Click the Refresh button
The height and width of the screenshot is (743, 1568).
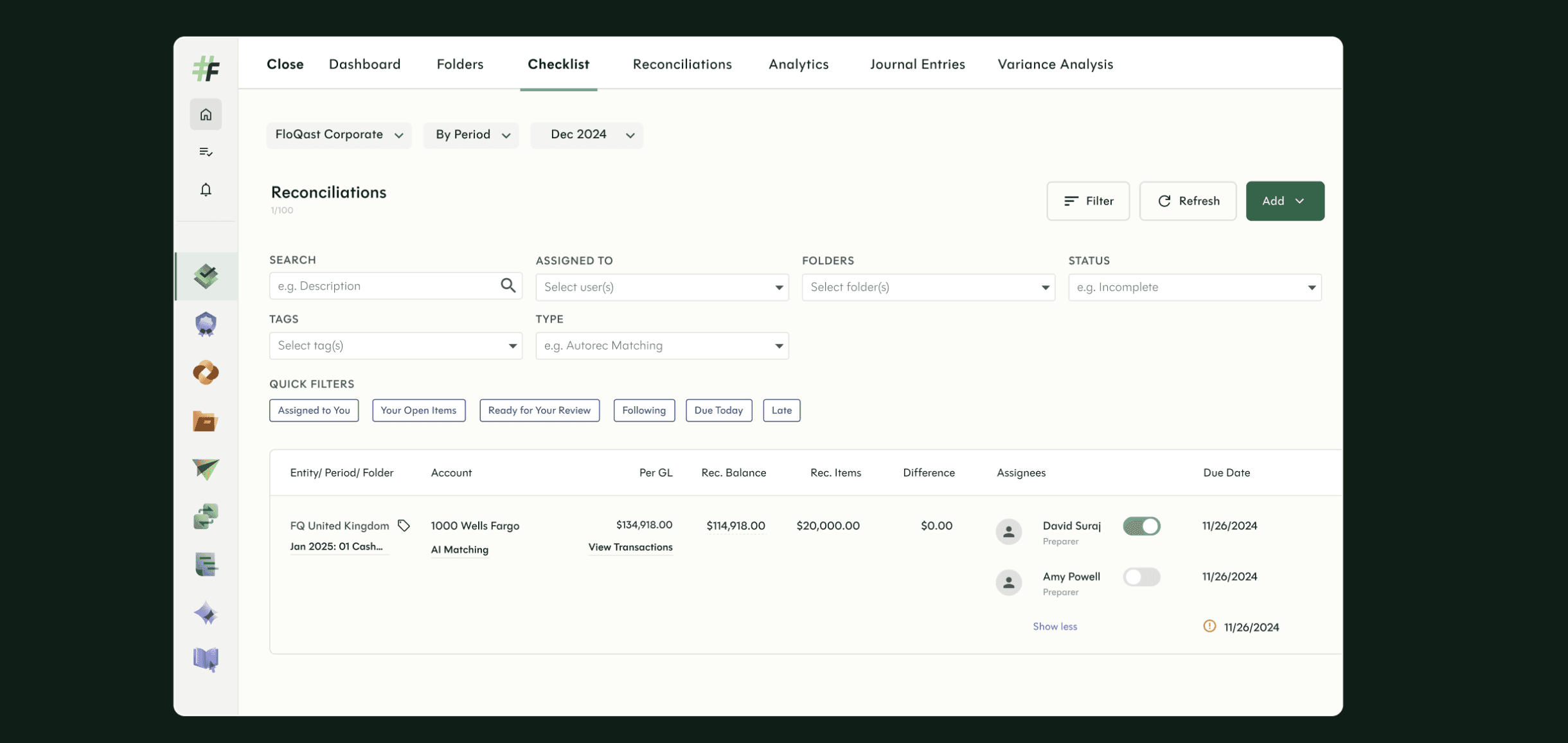coord(1188,201)
